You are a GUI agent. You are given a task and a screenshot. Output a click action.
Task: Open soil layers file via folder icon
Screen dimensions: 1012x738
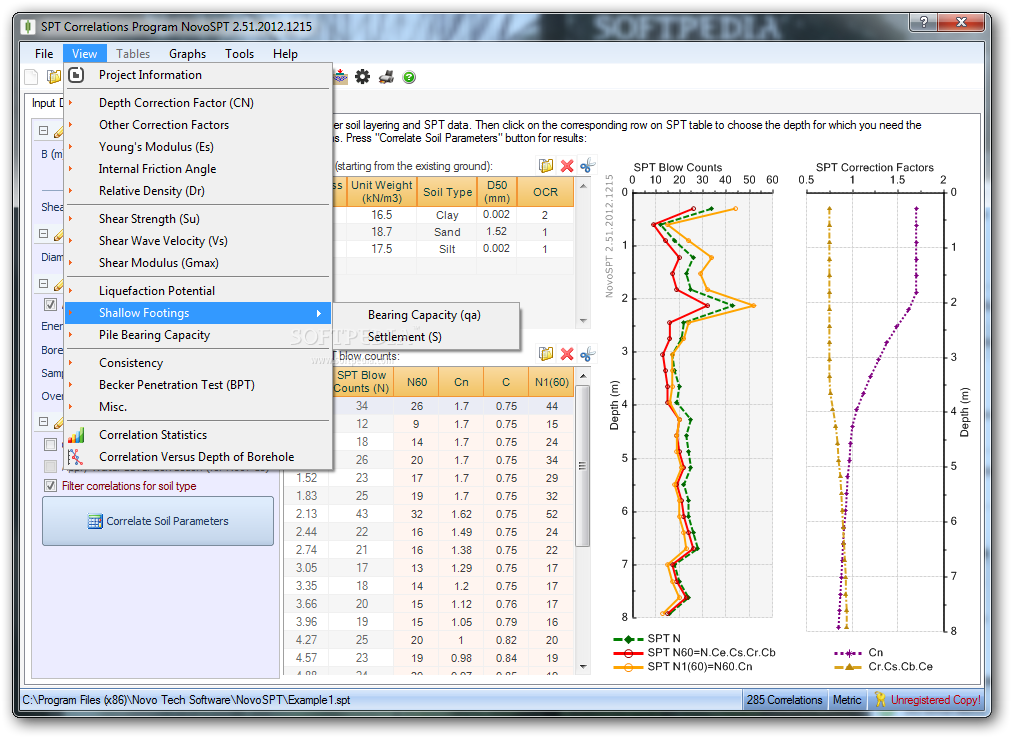[x=546, y=166]
